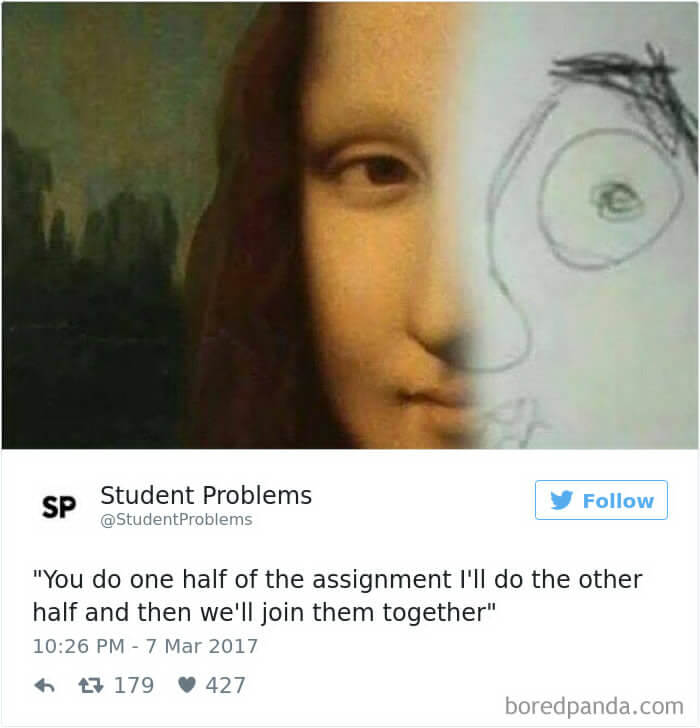
Task: View the 179 retweets count
Action: [x=134, y=685]
